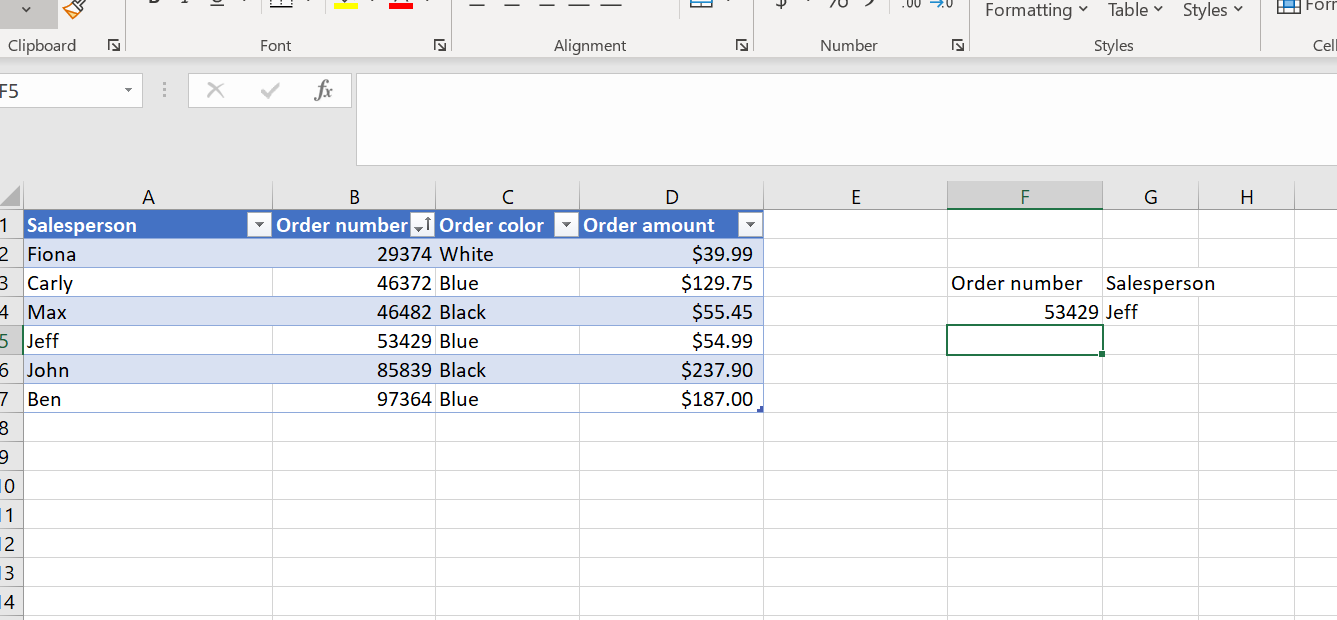Select Blue cell in Ben's row
Viewport: 1337px width, 620px height.
pos(508,399)
